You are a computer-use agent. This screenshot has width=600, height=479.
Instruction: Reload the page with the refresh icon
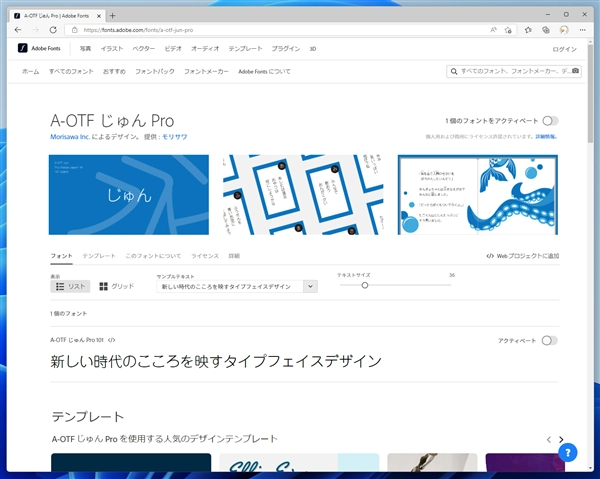click(53, 30)
